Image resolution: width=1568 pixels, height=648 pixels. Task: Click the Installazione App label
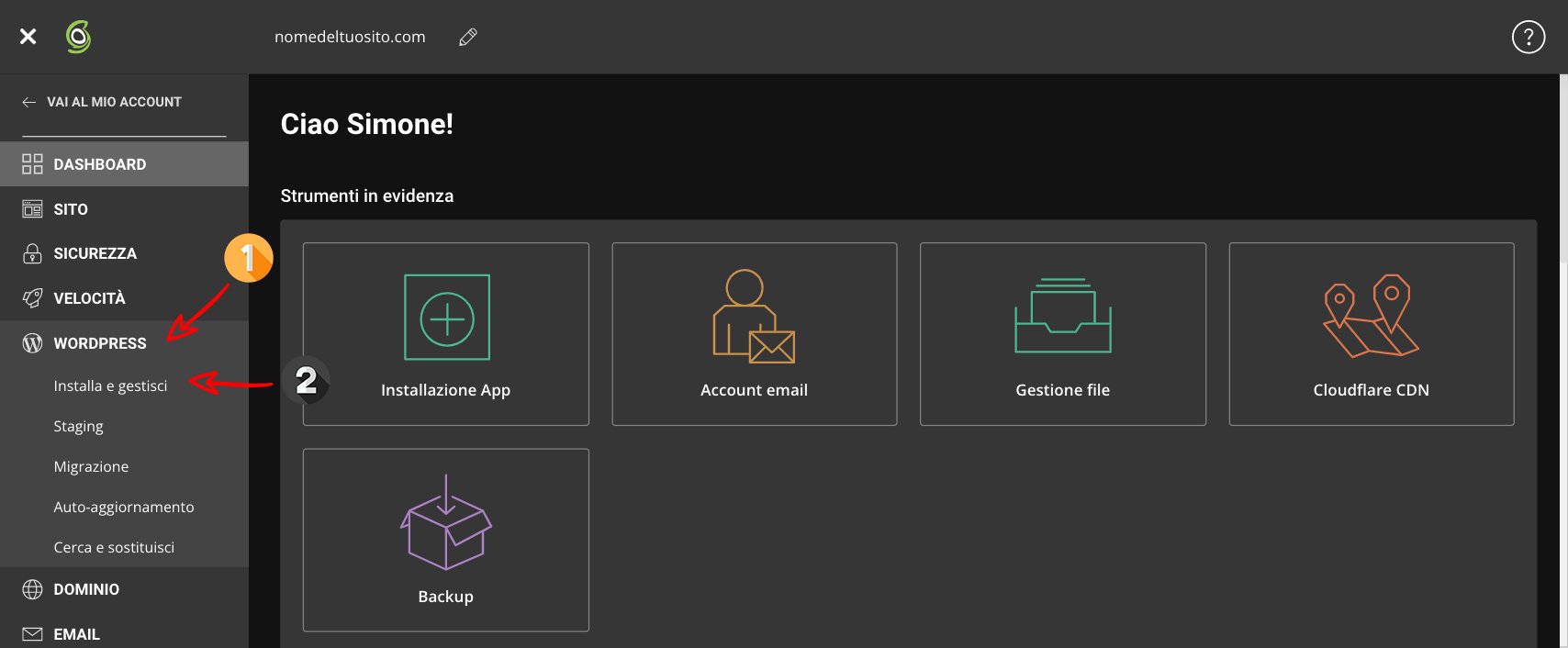click(445, 390)
